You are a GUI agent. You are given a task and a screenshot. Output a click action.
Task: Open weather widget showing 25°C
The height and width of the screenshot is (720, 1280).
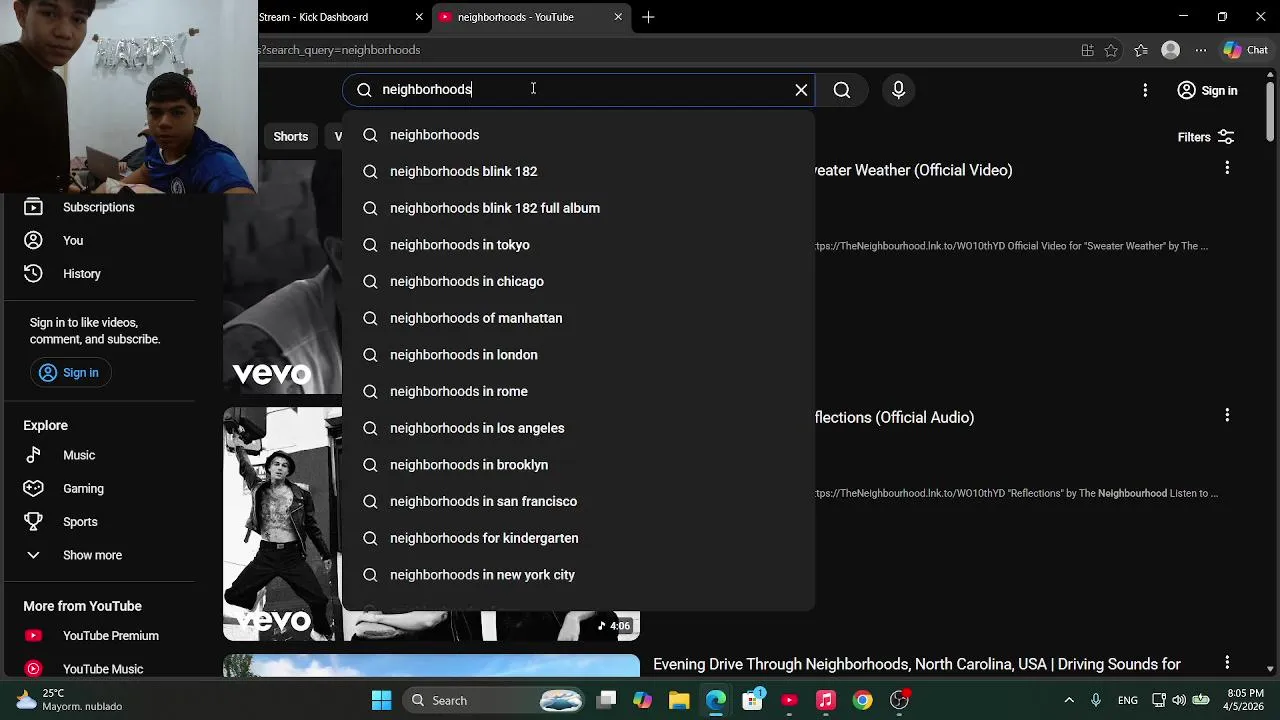(x=68, y=700)
